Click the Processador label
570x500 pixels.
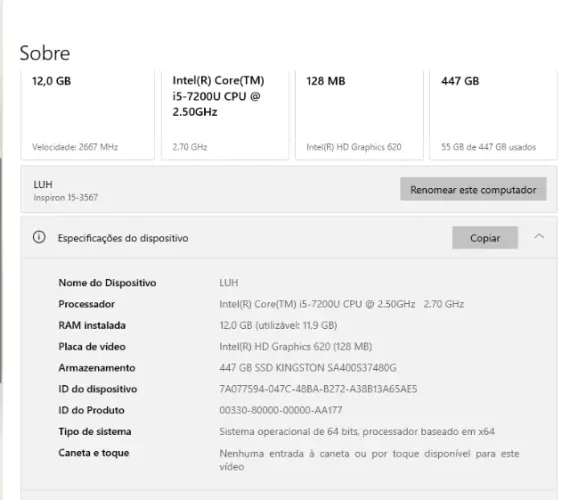(x=87, y=304)
